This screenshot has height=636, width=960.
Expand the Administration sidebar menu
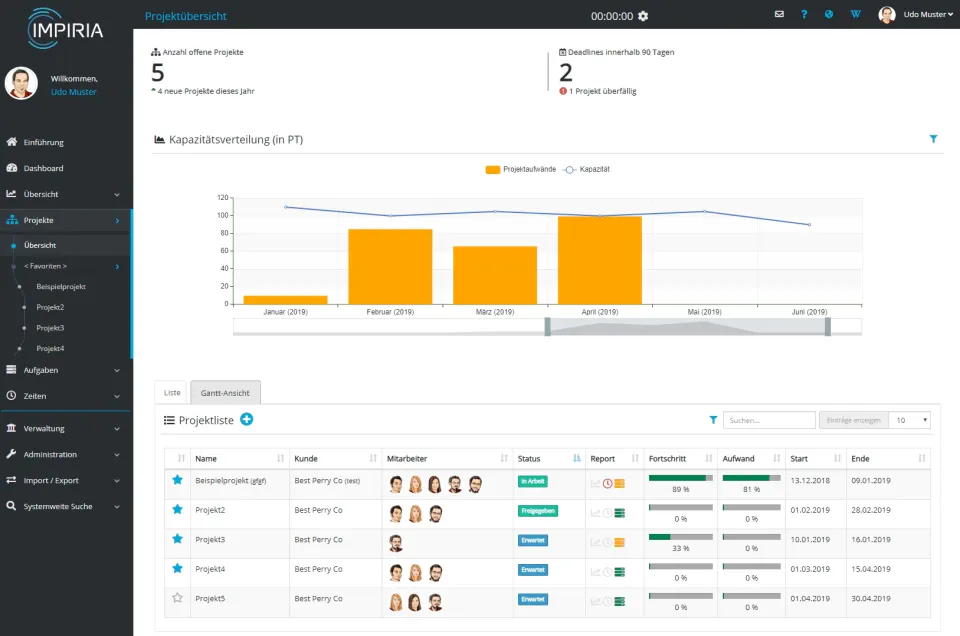66,454
